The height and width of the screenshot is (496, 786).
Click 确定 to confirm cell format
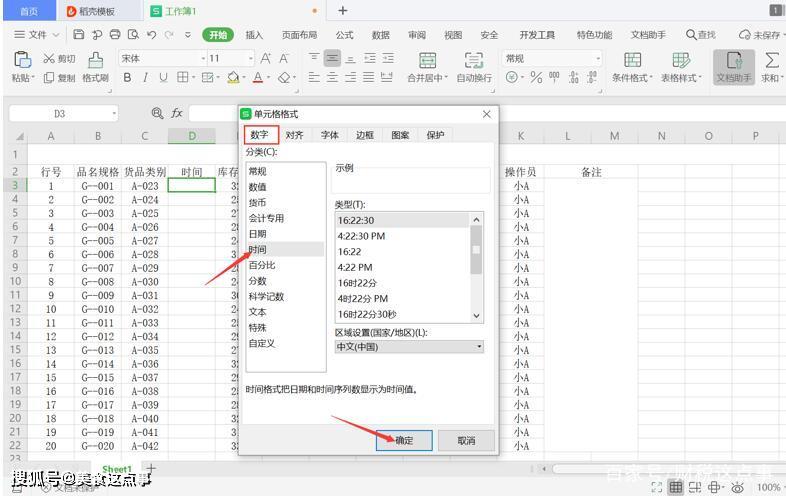[404, 440]
